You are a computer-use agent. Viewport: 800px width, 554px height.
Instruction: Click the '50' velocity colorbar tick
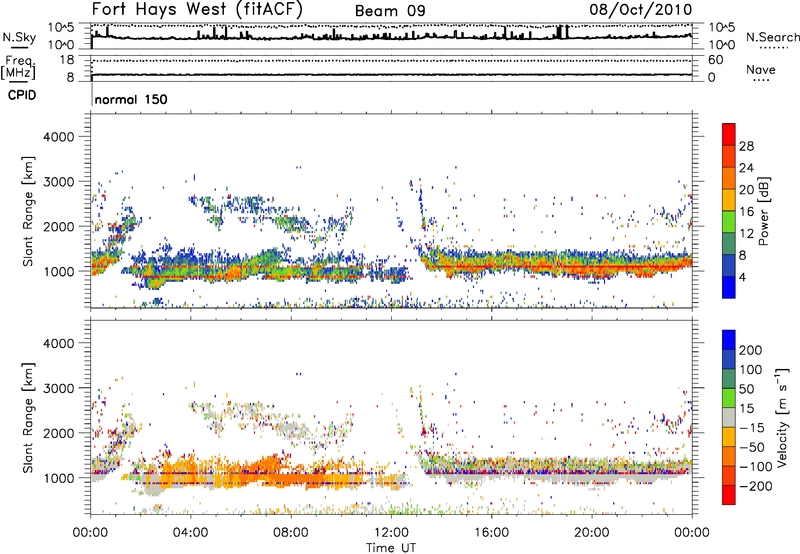[x=746, y=389]
